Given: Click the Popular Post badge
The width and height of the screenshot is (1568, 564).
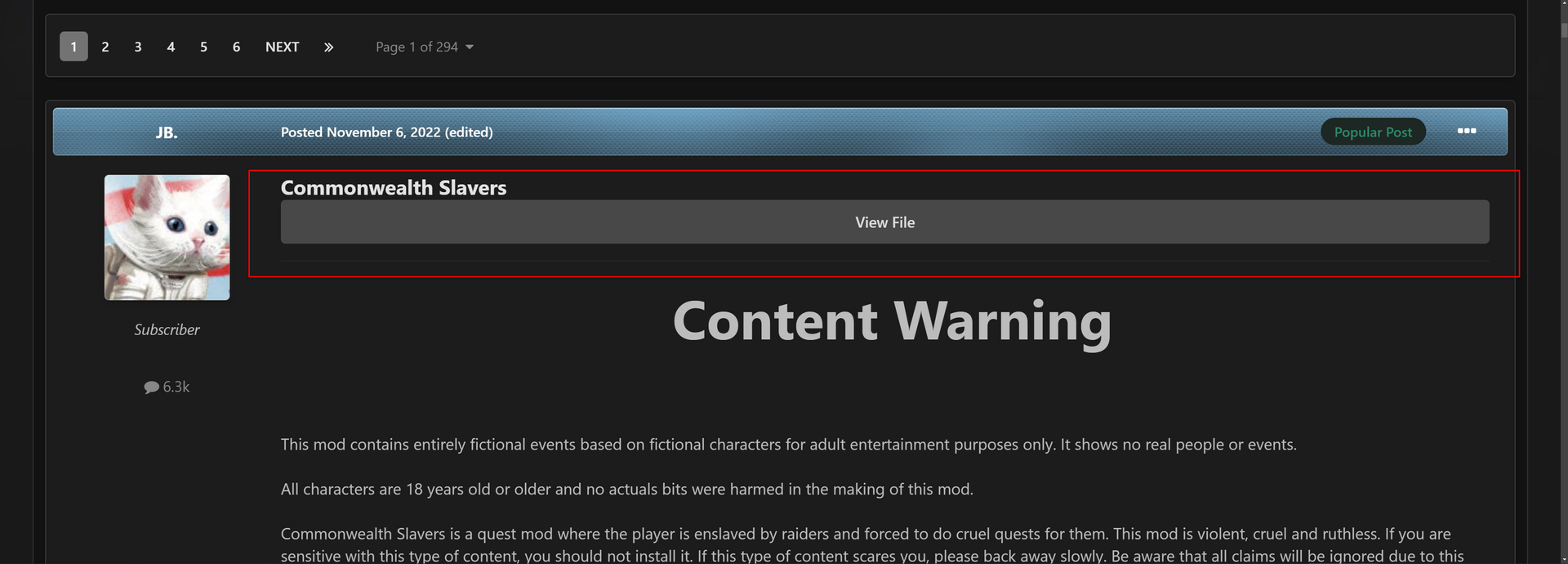Looking at the screenshot, I should tap(1373, 132).
